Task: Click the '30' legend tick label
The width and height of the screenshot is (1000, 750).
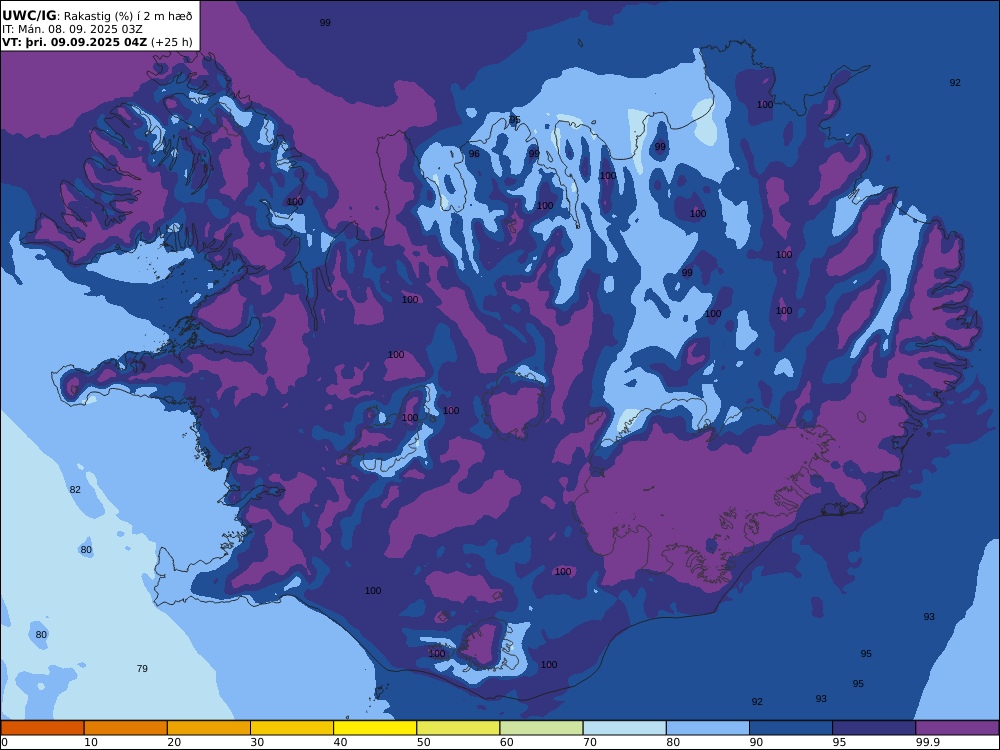Action: (257, 742)
